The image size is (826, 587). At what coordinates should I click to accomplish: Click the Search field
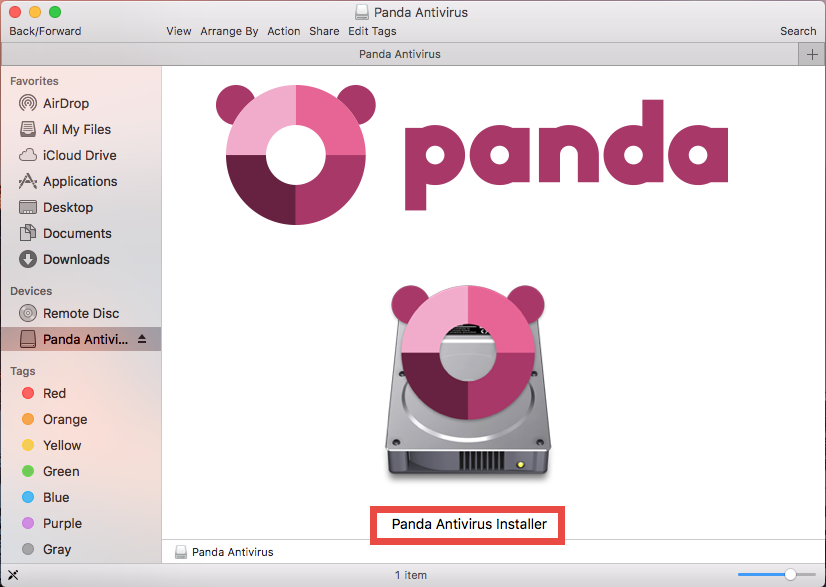pyautogui.click(x=797, y=31)
